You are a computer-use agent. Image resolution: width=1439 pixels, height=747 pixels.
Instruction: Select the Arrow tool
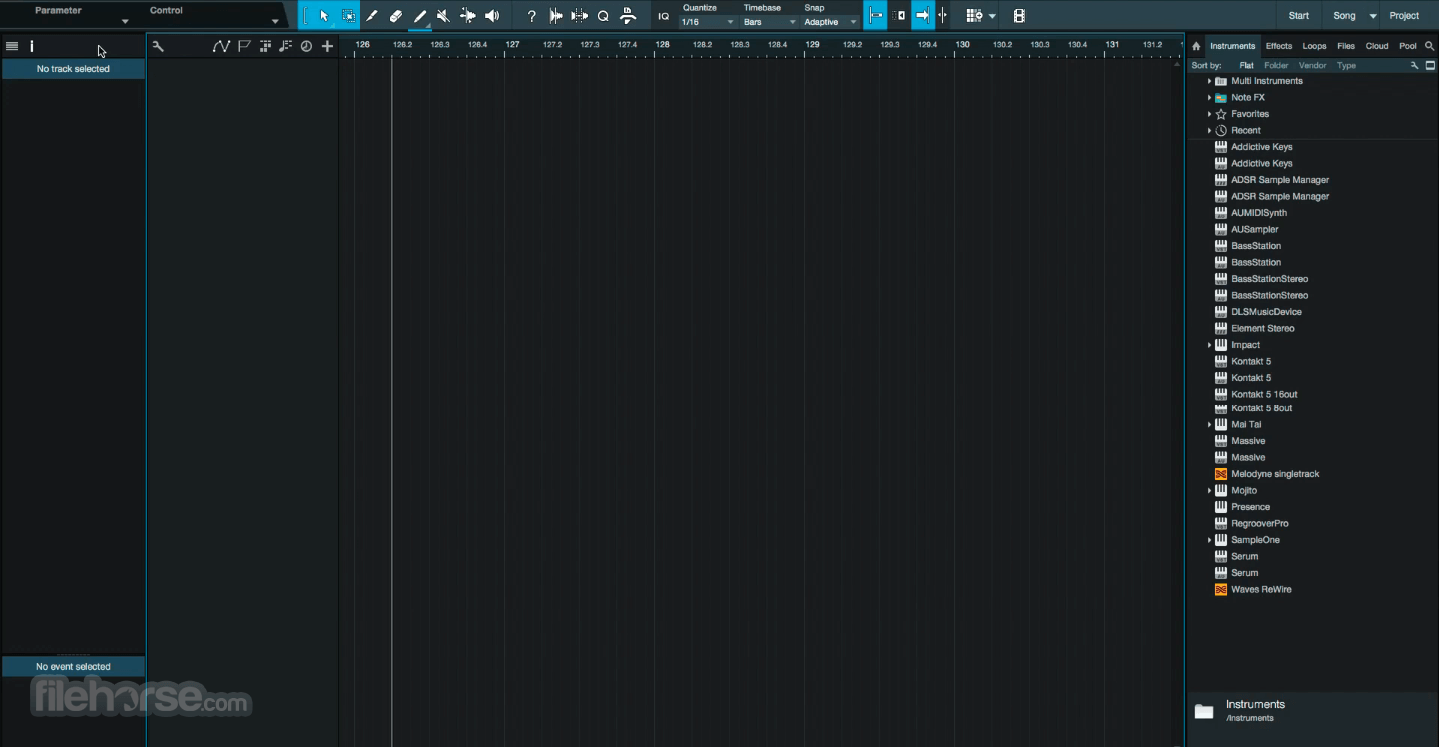click(324, 16)
